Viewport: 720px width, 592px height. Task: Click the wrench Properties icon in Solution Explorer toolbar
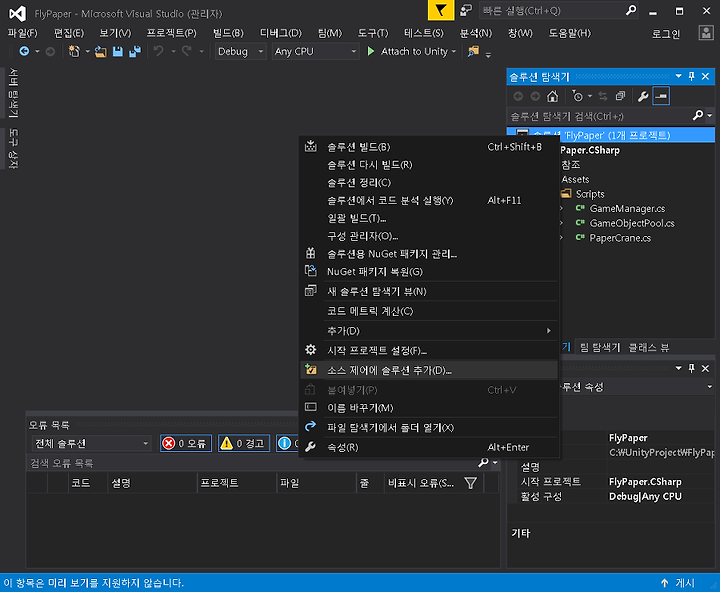[643, 96]
